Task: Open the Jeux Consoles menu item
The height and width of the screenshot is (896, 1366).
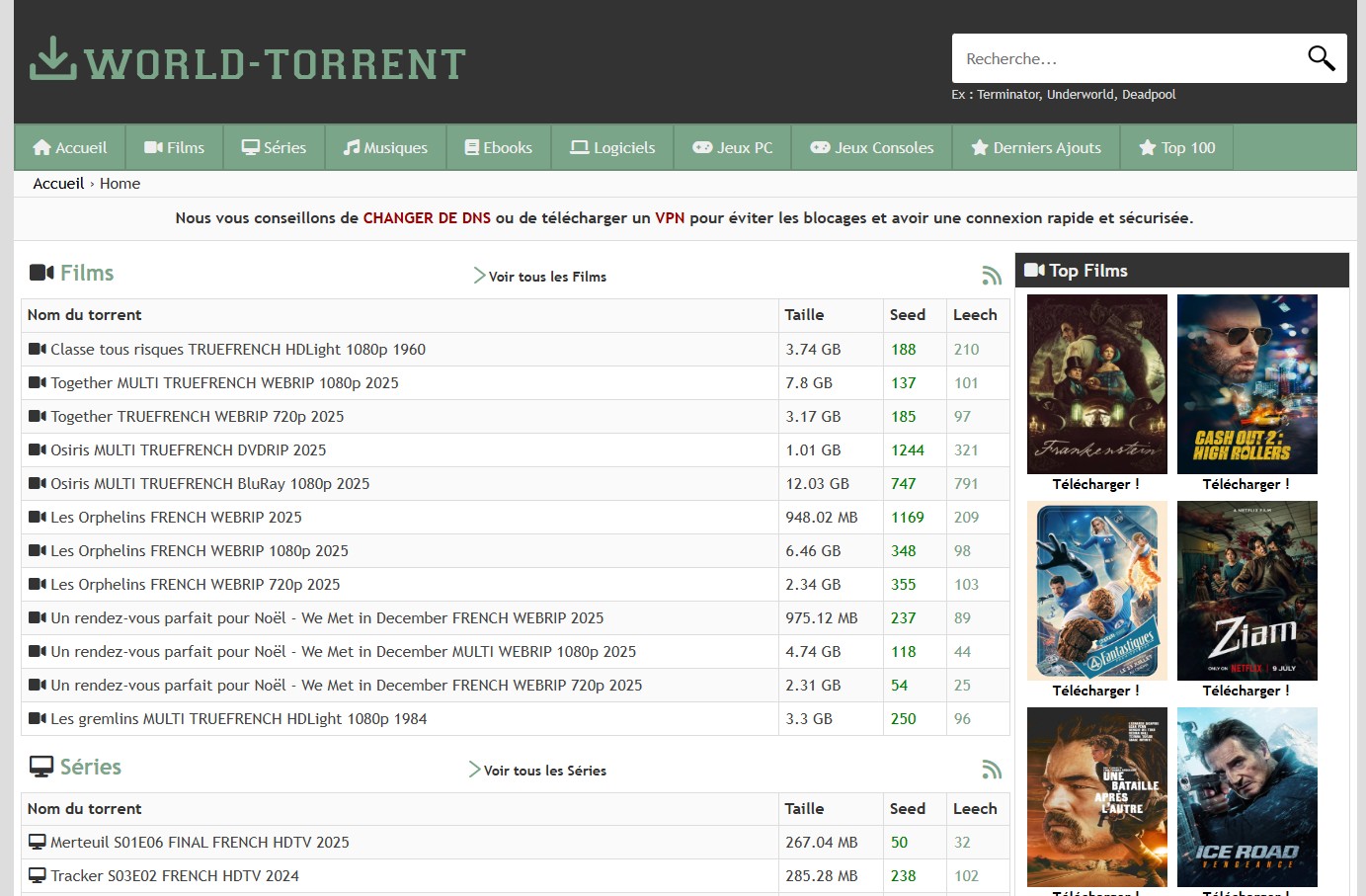Action: coord(872,147)
